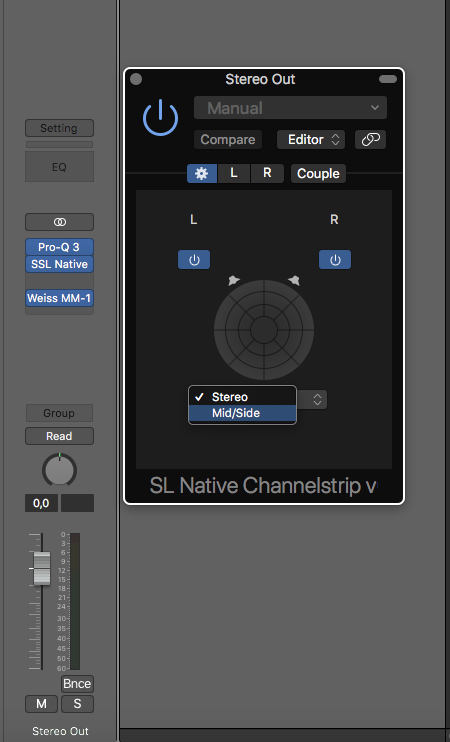
Task: Select the left speaker icon on panner
Action: pyautogui.click(x=234, y=280)
